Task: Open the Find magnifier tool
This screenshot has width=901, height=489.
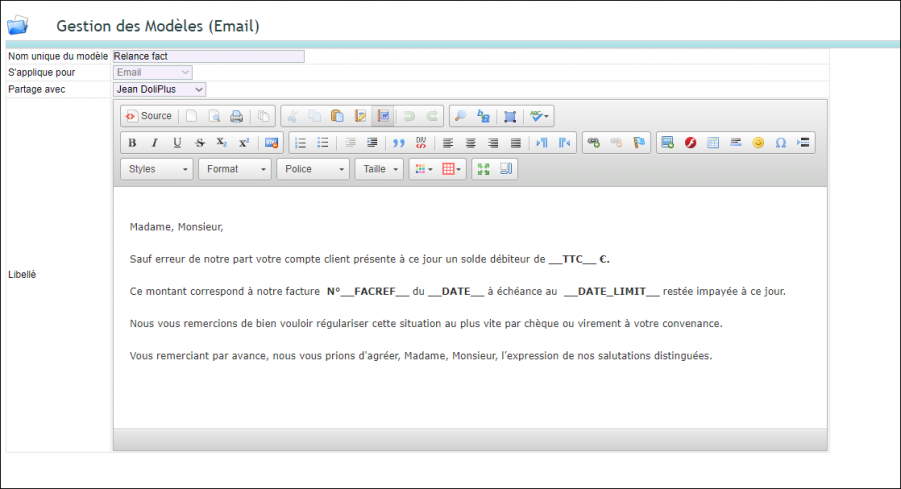Action: [460, 116]
